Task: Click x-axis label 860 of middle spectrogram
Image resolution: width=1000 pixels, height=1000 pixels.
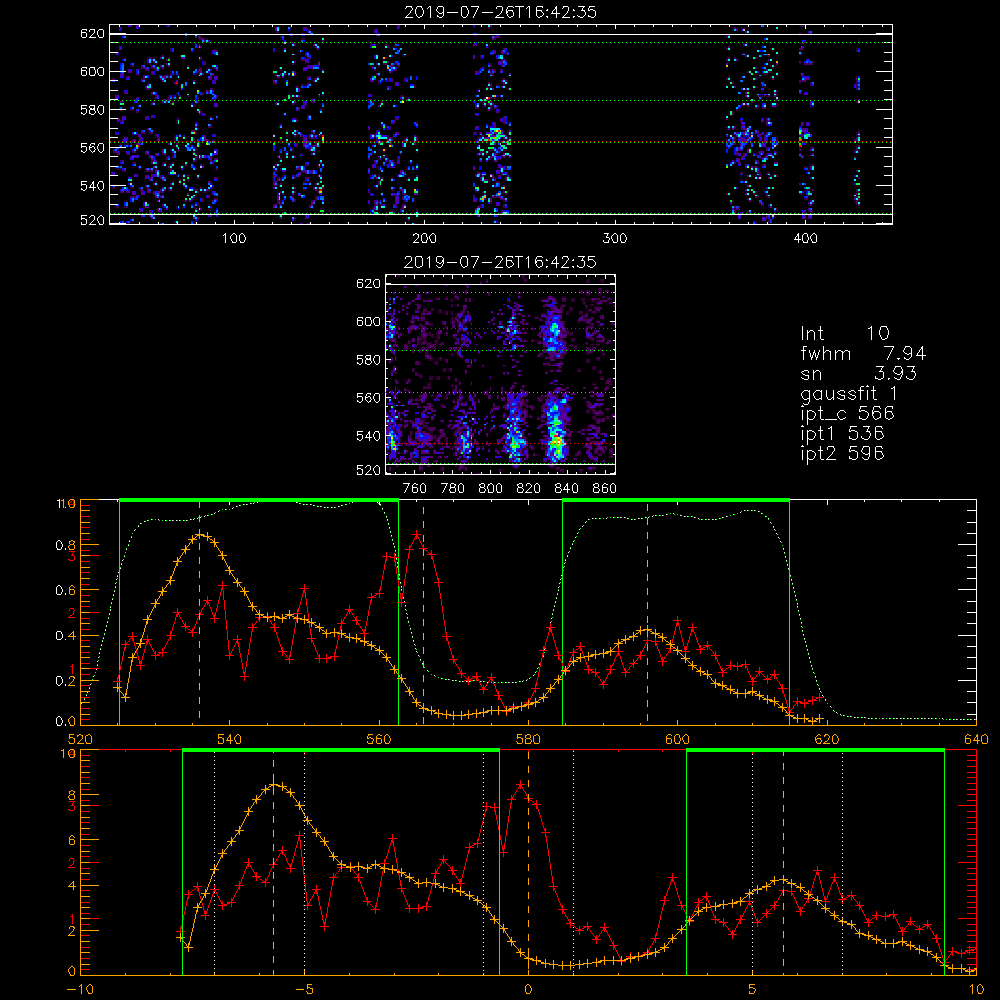Action: pos(605,489)
